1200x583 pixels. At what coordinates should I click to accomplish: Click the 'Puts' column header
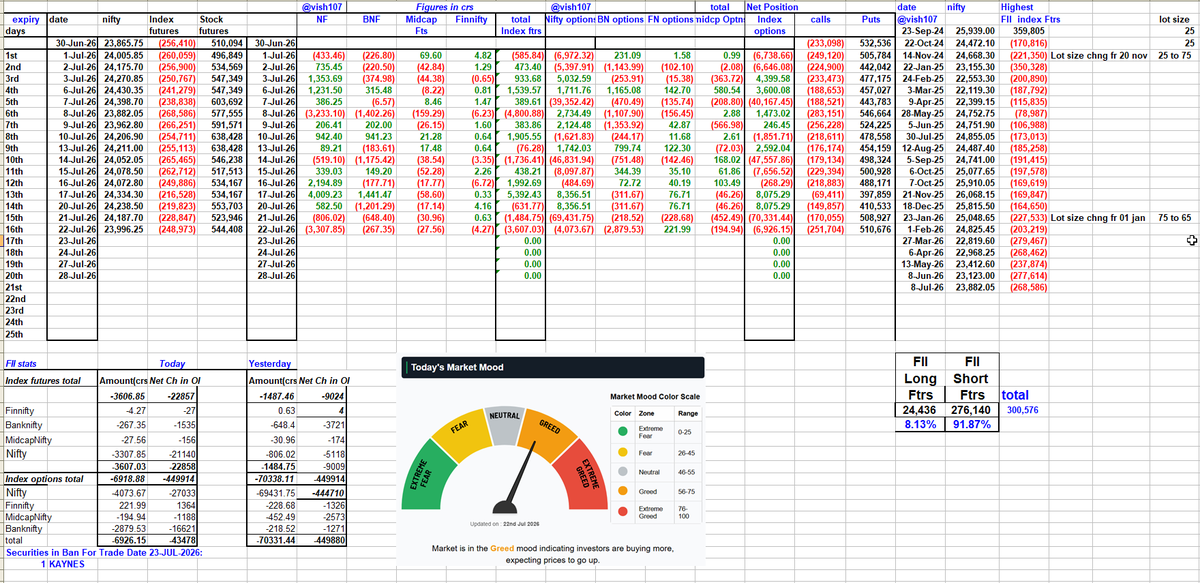tap(873, 19)
